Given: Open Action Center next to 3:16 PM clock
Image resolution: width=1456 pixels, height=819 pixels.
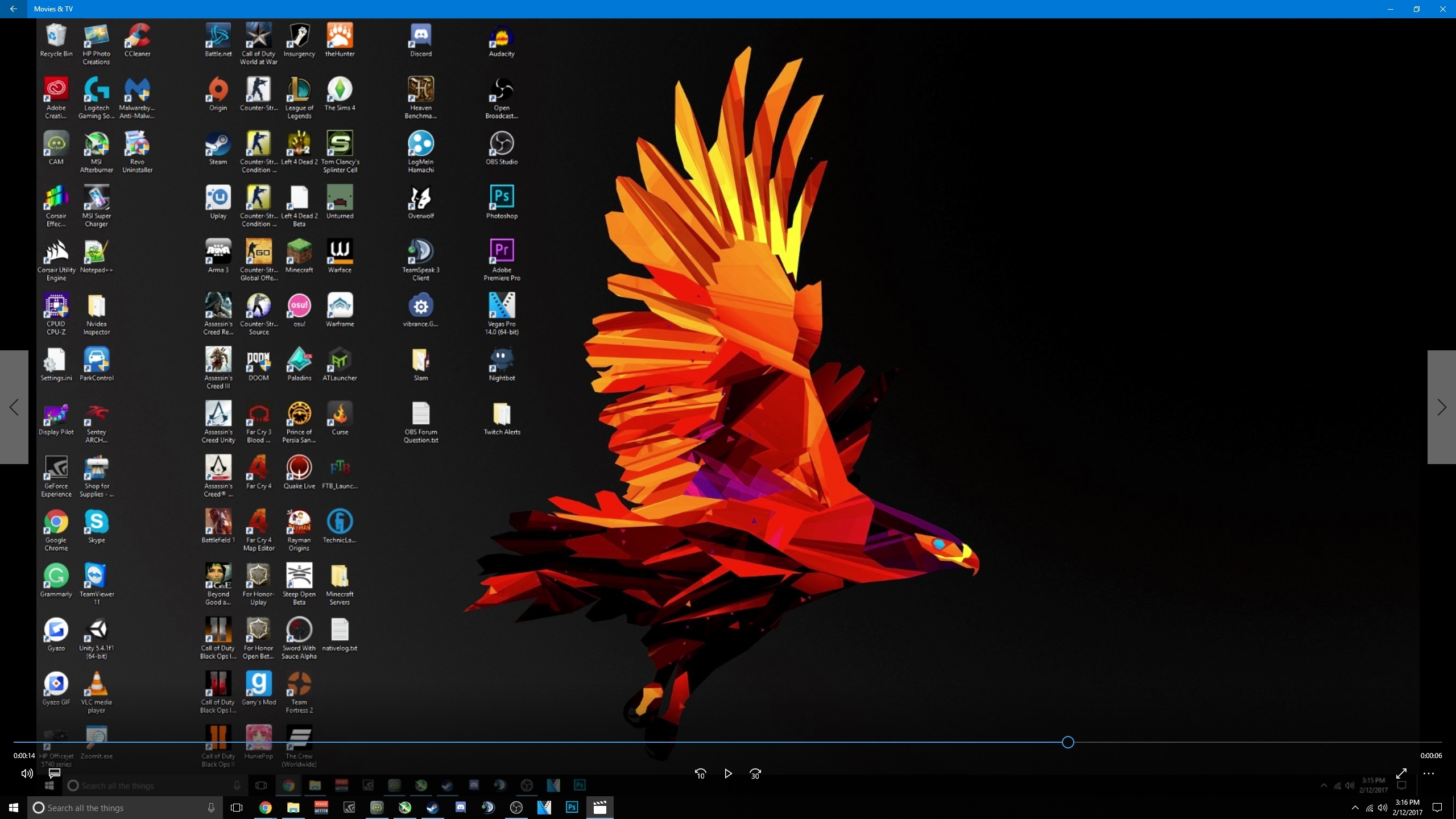Looking at the screenshot, I should (x=1437, y=808).
